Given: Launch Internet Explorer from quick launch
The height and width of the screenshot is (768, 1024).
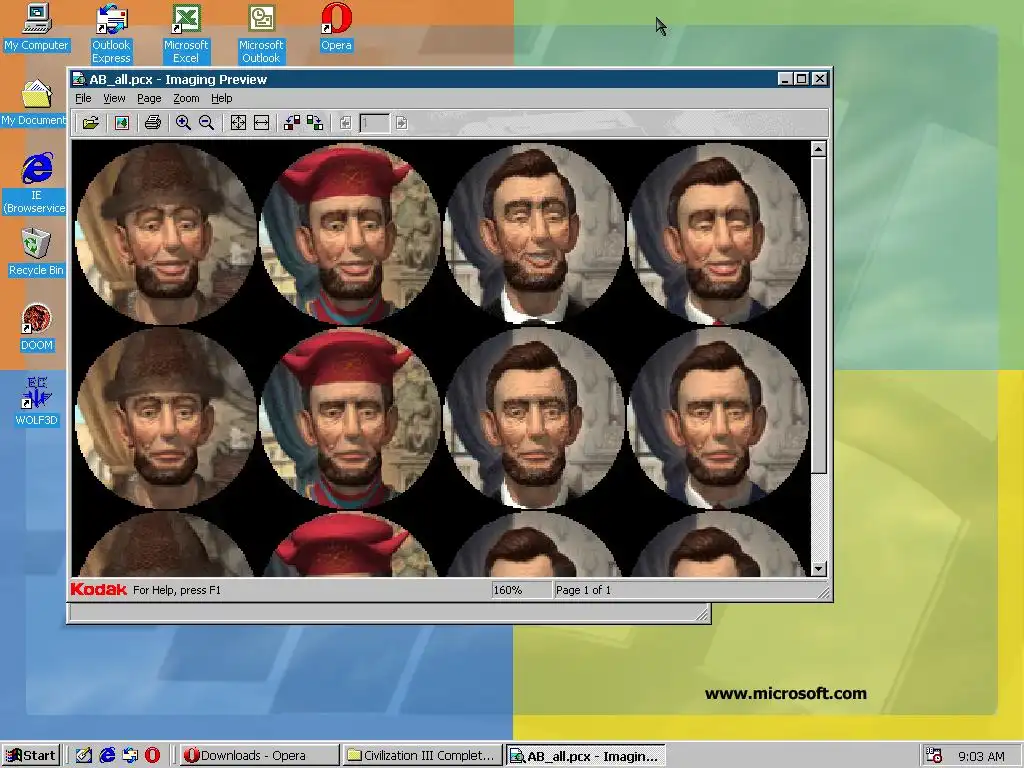Looking at the screenshot, I should [107, 756].
